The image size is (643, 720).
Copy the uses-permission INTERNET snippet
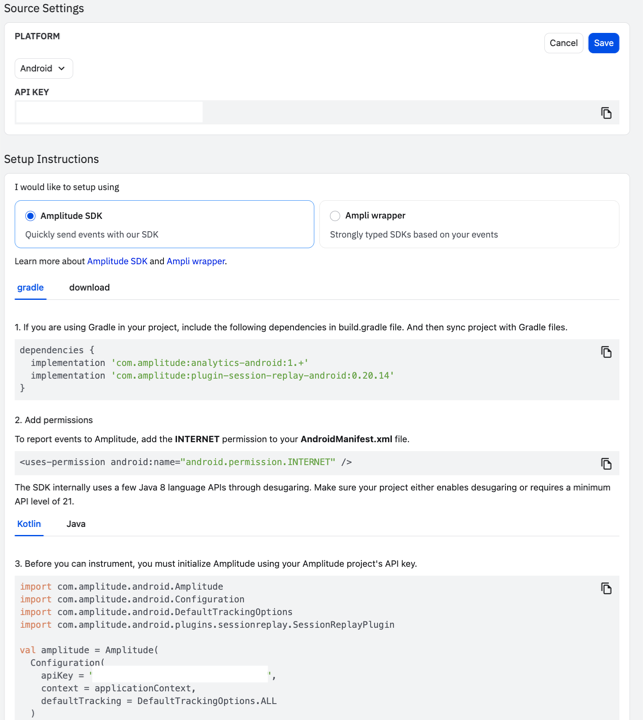pyautogui.click(x=606, y=464)
